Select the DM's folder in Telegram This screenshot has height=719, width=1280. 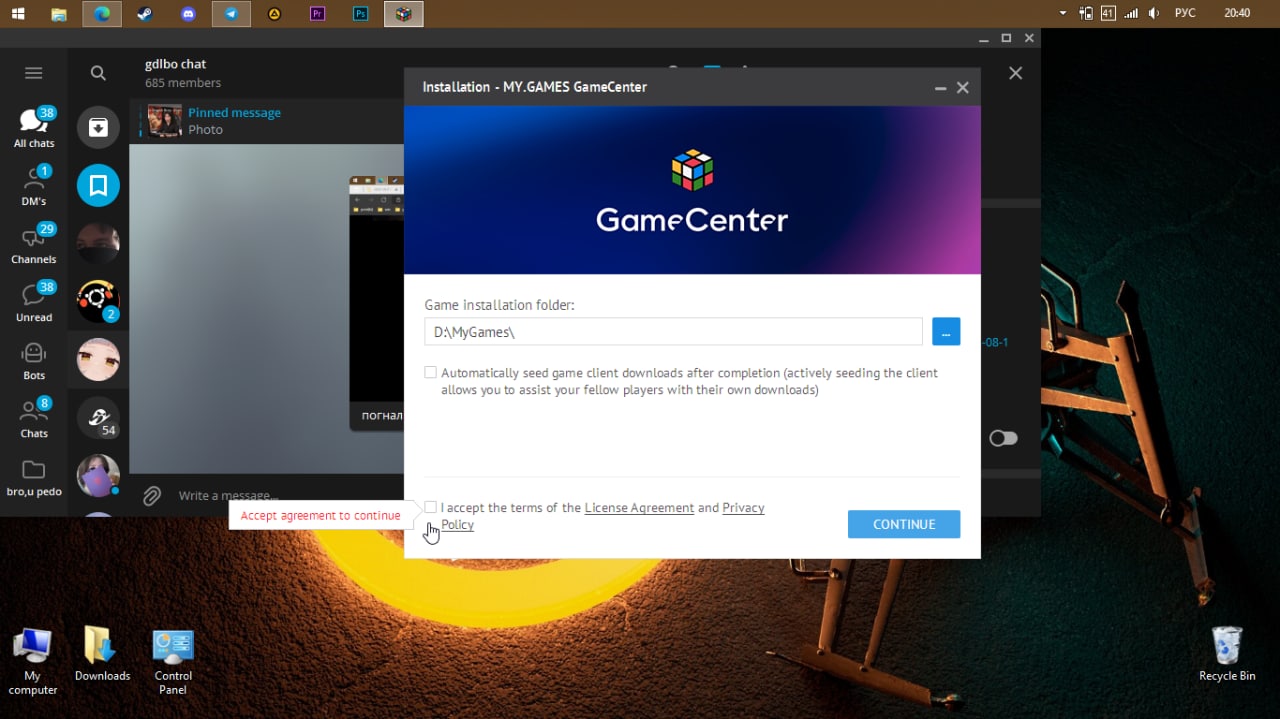pyautogui.click(x=34, y=185)
